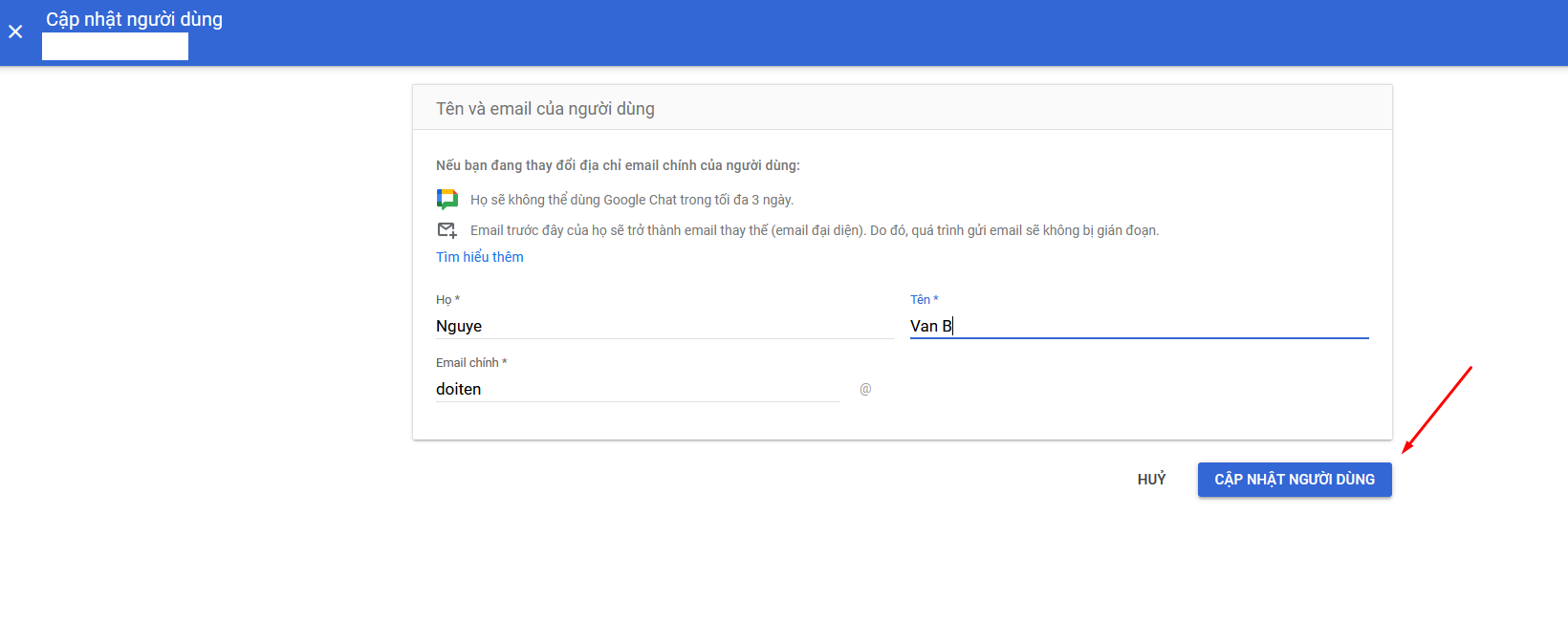Click the Google Chat icon
1568x644 pixels.
coord(446,199)
